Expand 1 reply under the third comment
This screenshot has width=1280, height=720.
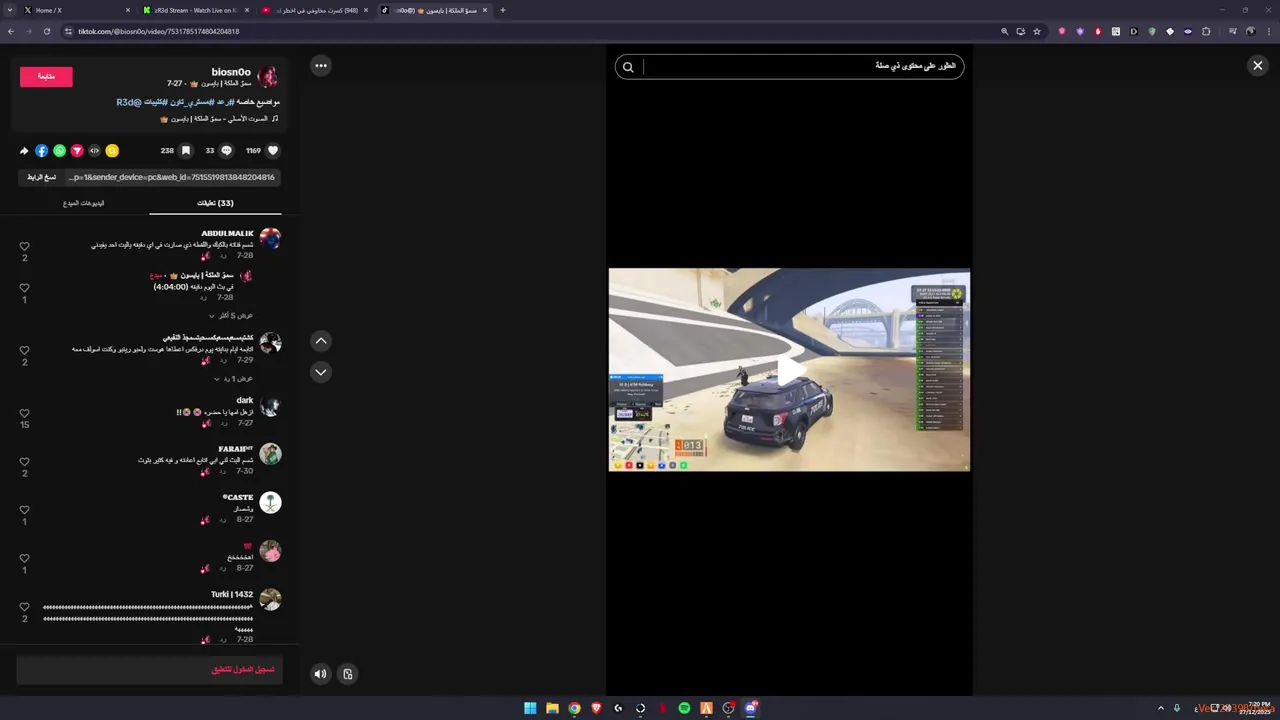[x=233, y=379]
